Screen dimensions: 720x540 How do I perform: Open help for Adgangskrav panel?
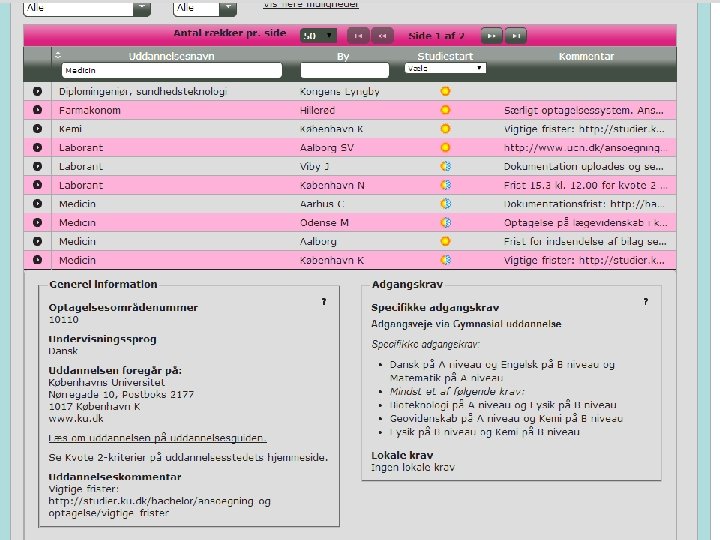(646, 302)
